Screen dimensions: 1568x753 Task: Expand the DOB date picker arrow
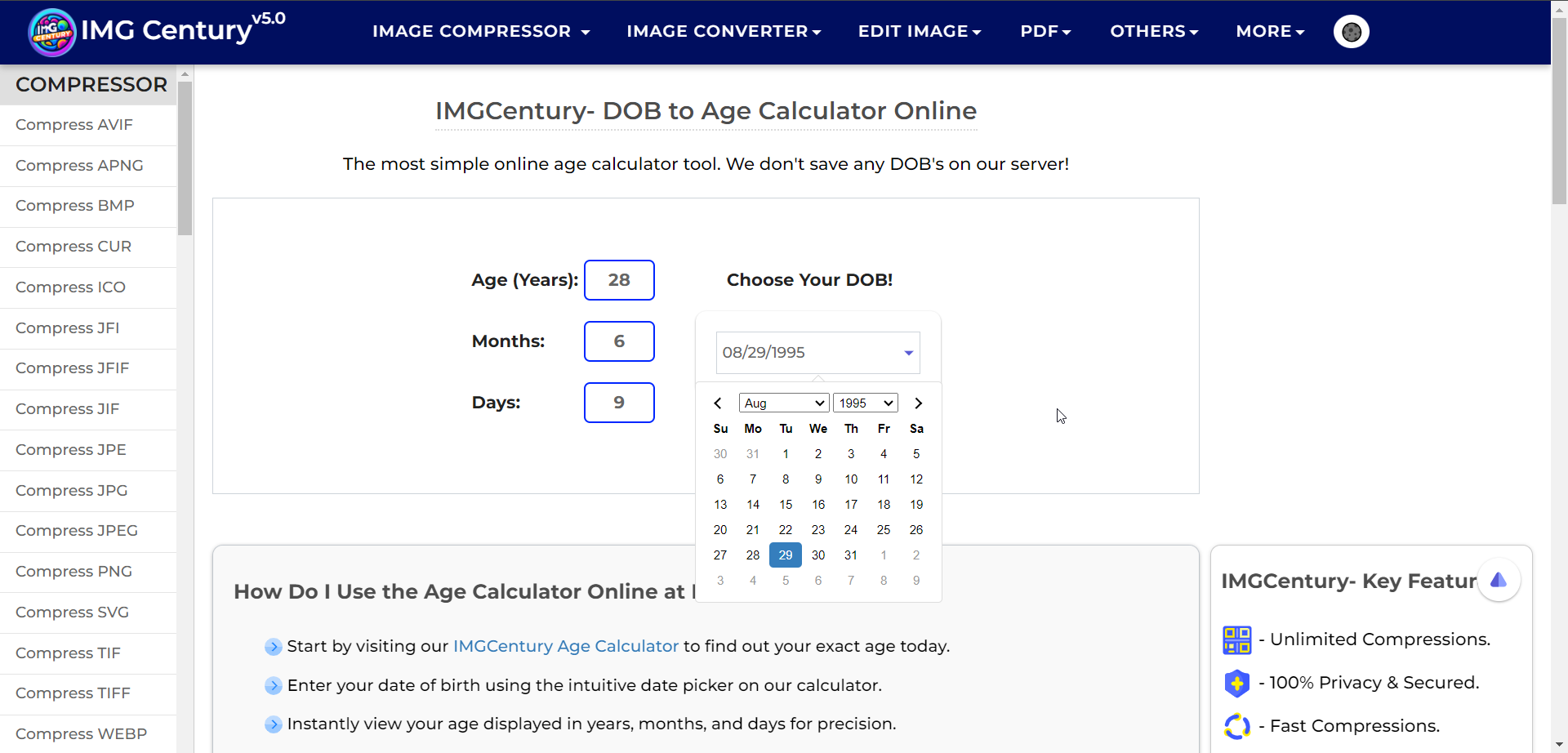point(907,352)
